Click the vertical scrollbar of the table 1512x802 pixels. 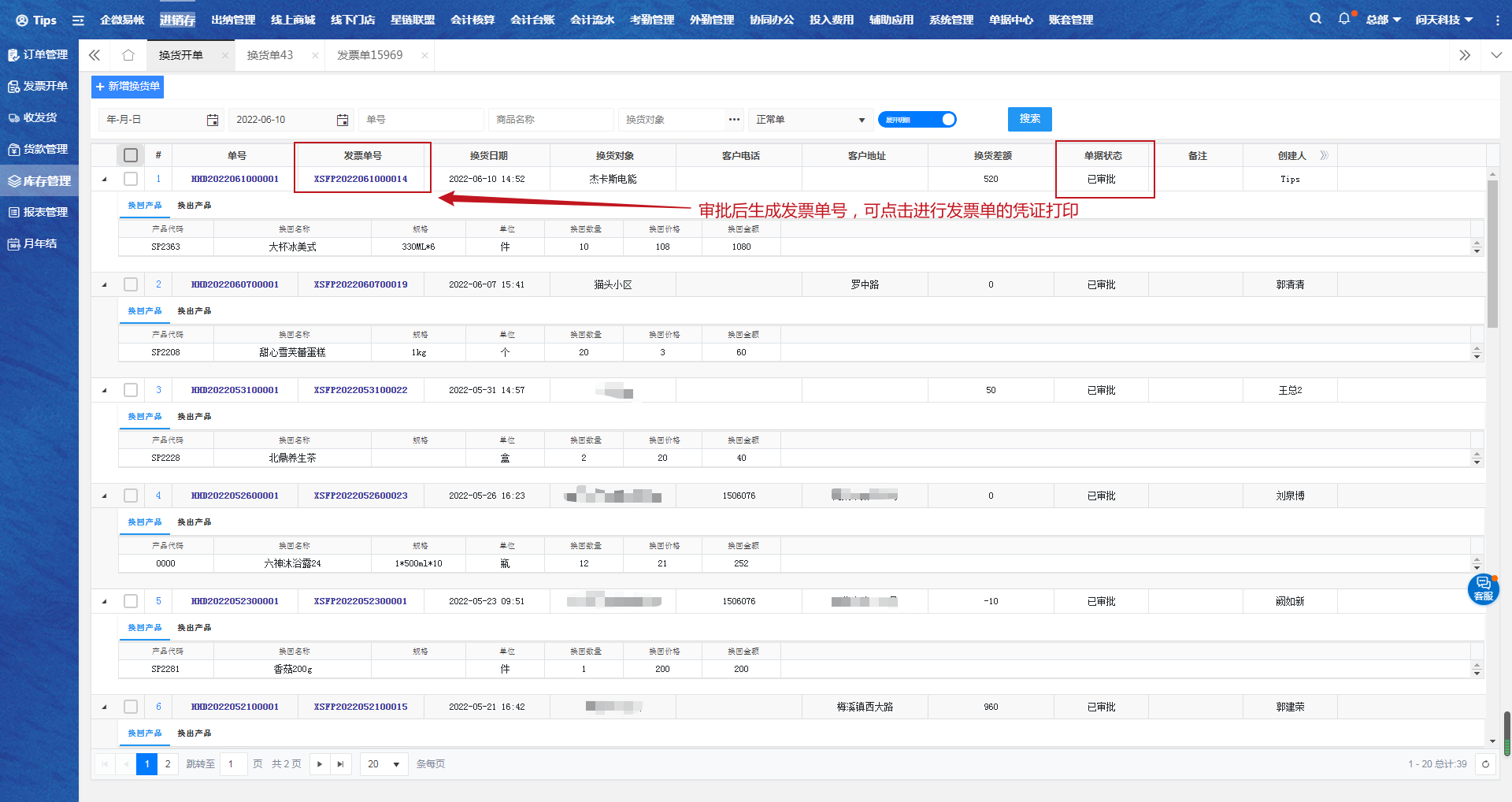pyautogui.click(x=1492, y=252)
